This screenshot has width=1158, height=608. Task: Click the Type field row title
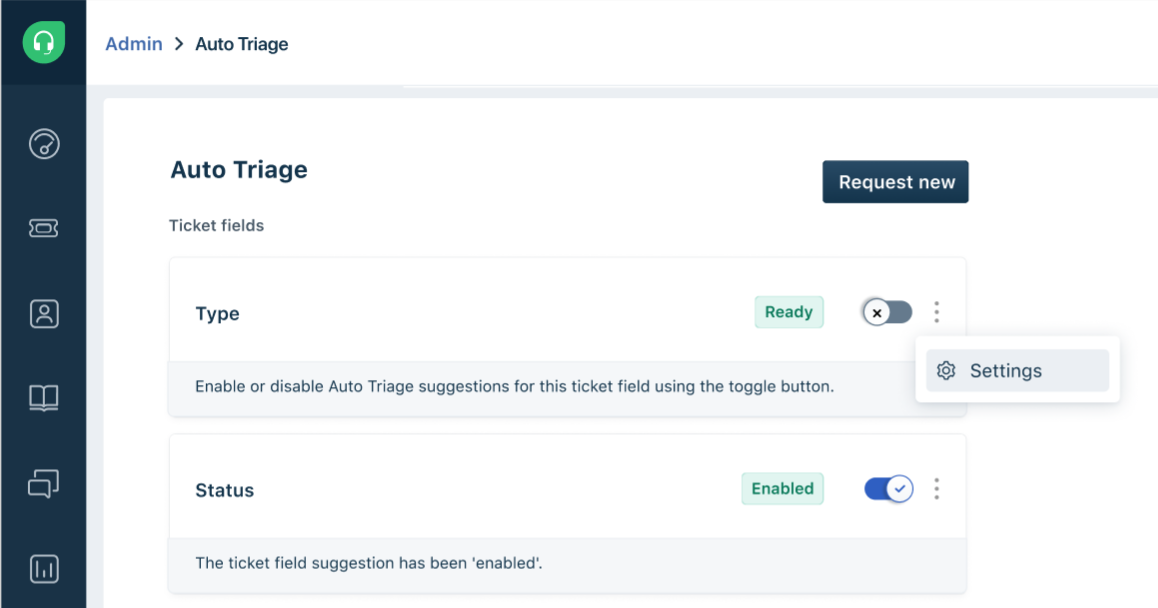point(217,314)
